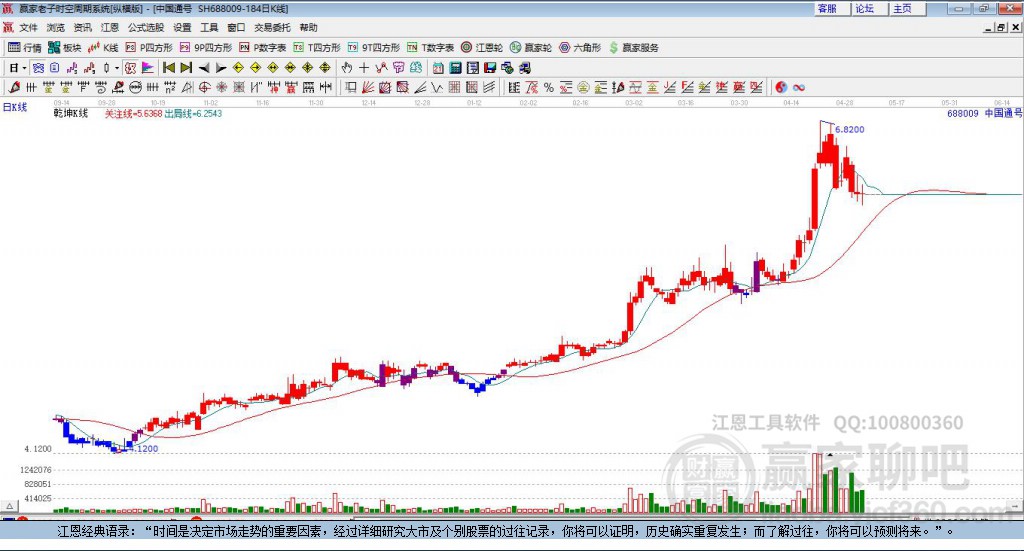Click the 6.8200 high price label
The image size is (1024, 551).
pyautogui.click(x=850, y=129)
